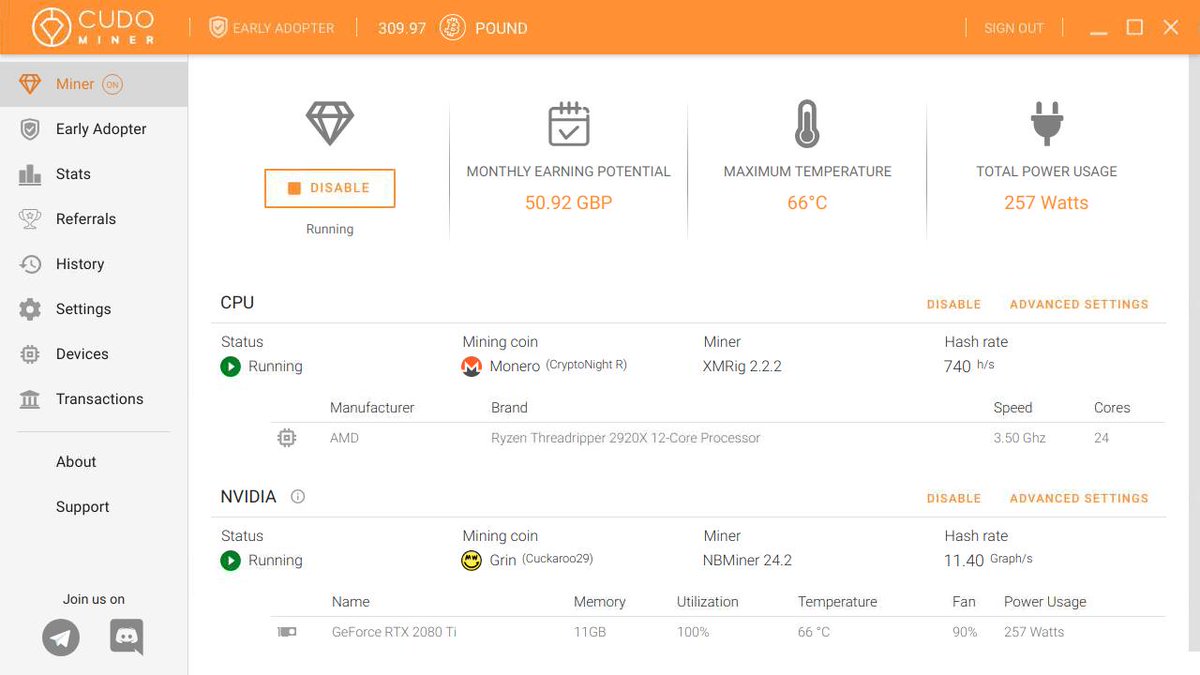Click the NVIDIA info circle icon
1200x675 pixels.
[297, 497]
